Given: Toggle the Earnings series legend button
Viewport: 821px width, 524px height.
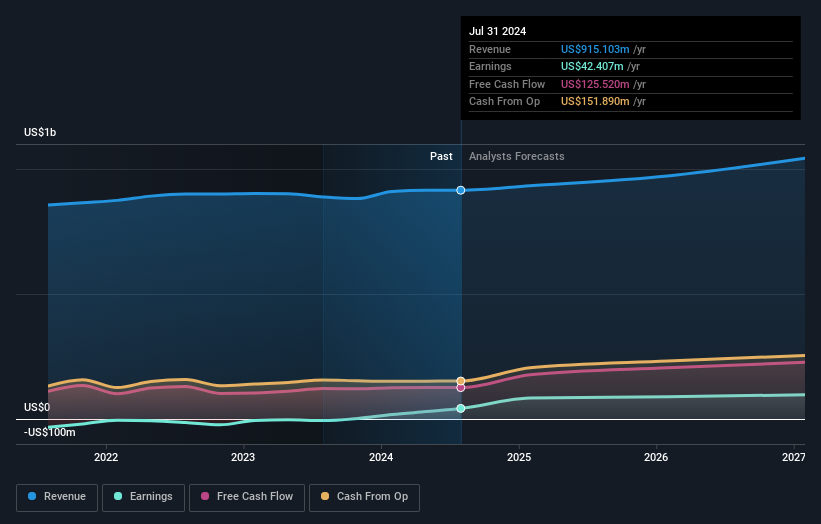Looking at the screenshot, I should pyautogui.click(x=143, y=497).
